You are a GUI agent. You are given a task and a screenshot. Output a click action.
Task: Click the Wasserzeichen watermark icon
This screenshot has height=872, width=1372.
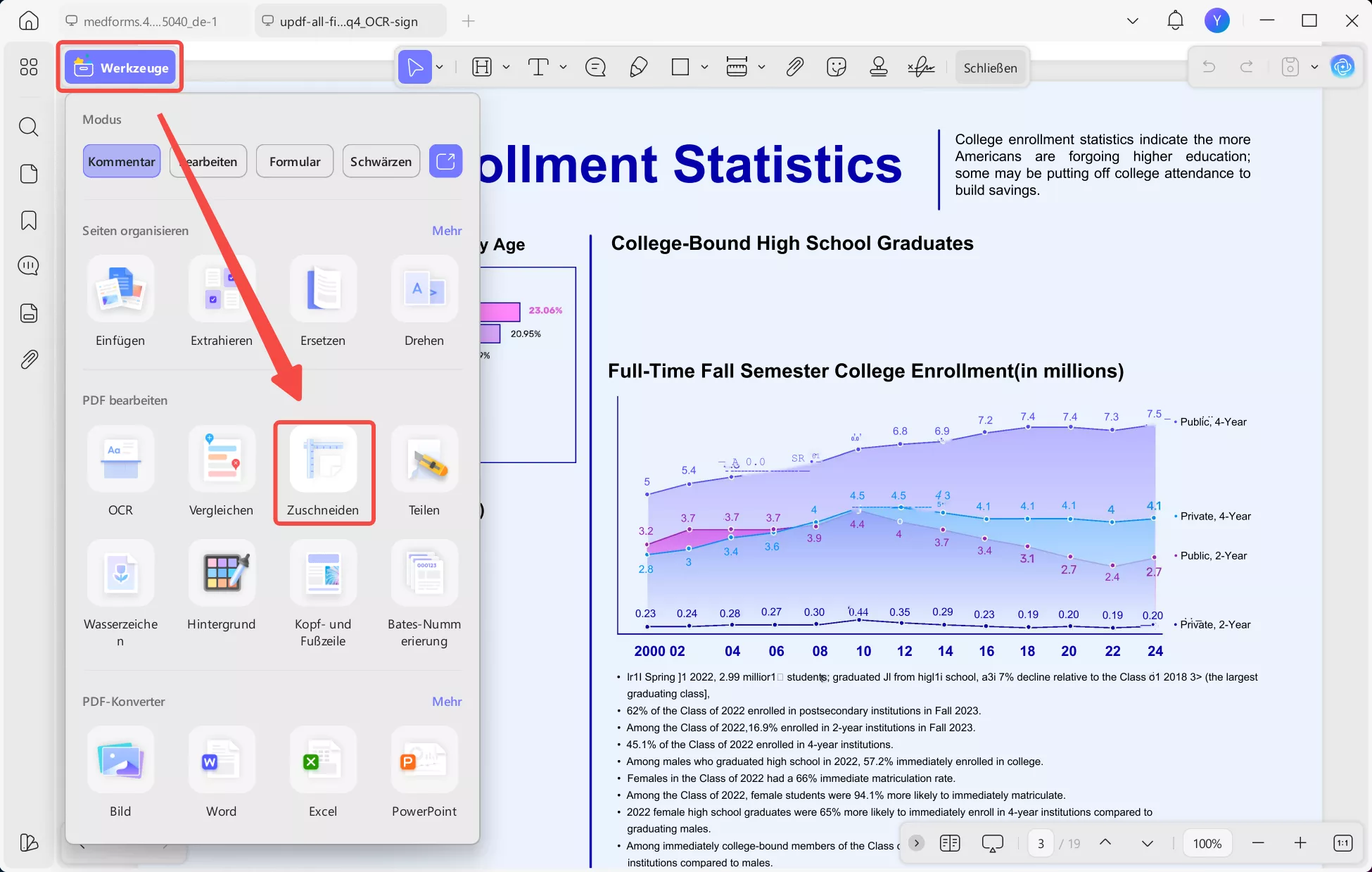tap(120, 574)
